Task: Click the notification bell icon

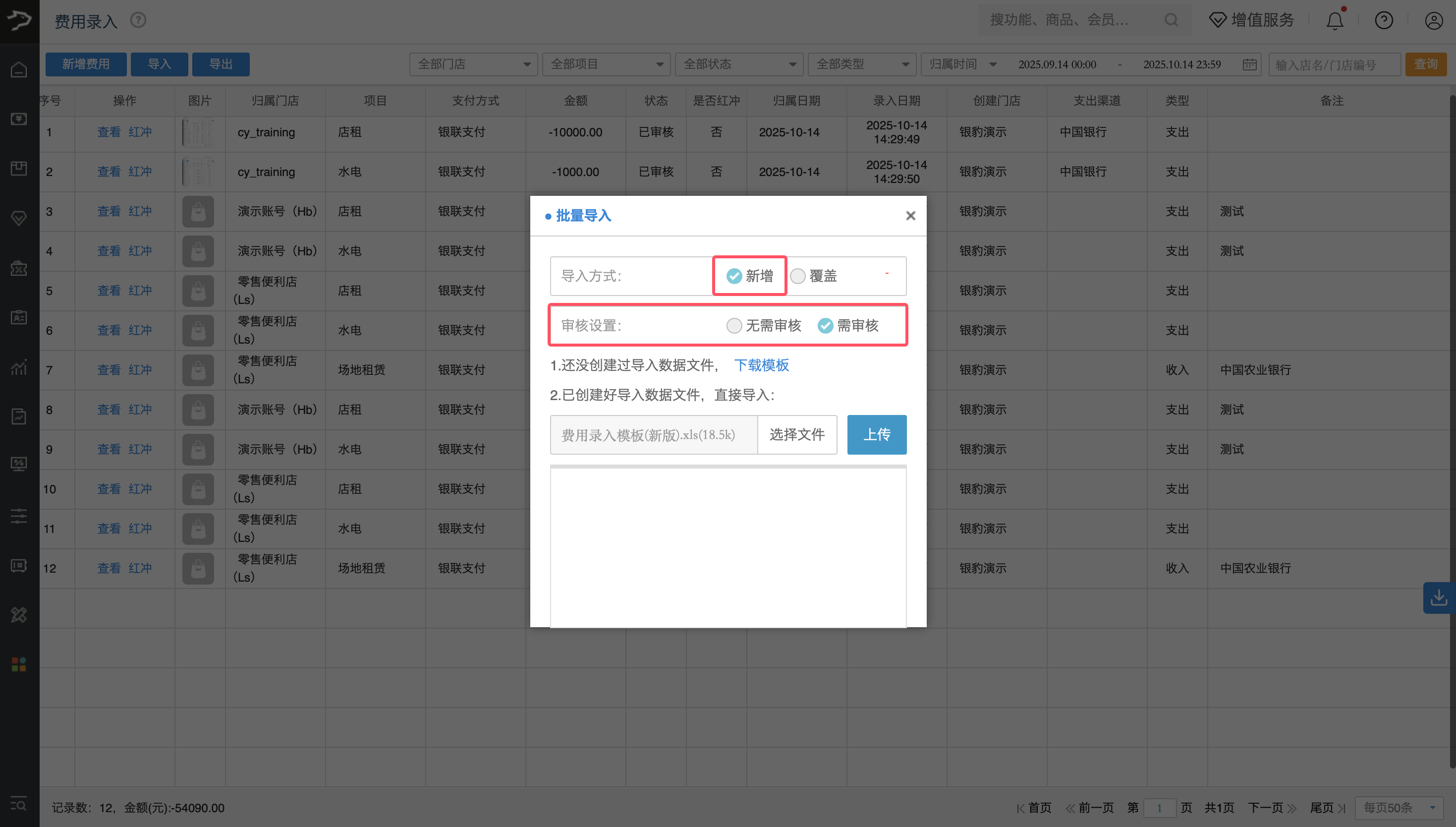Action: (x=1335, y=21)
